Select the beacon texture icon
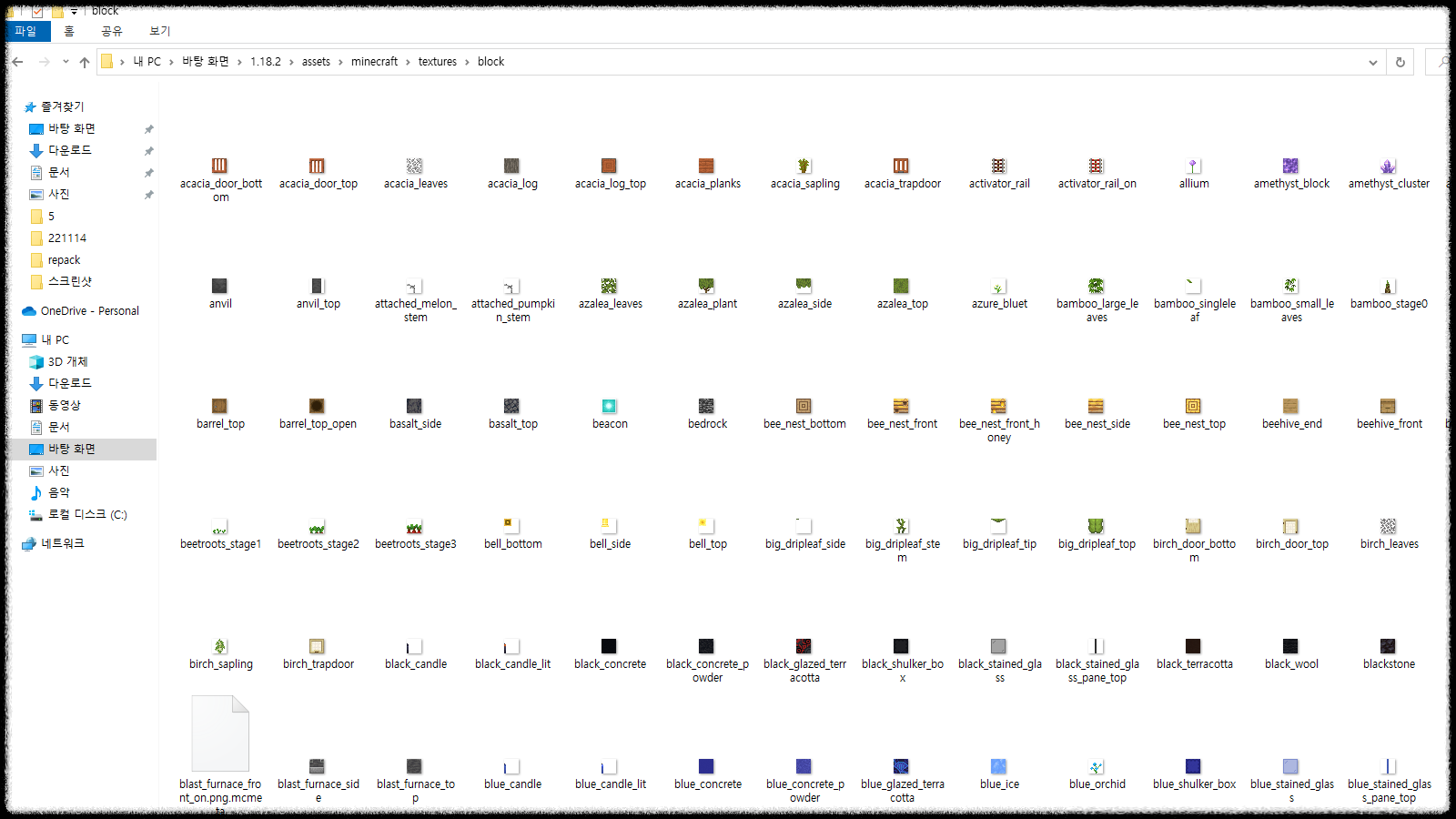Viewport: 1456px width, 819px height. [x=610, y=407]
